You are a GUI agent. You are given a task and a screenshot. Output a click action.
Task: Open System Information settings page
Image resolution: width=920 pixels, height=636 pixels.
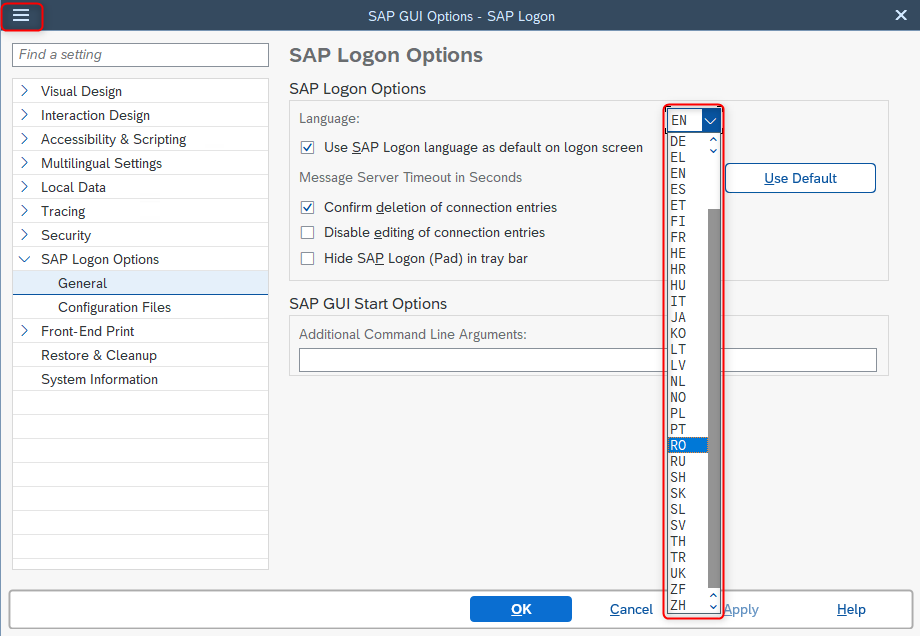coord(99,379)
